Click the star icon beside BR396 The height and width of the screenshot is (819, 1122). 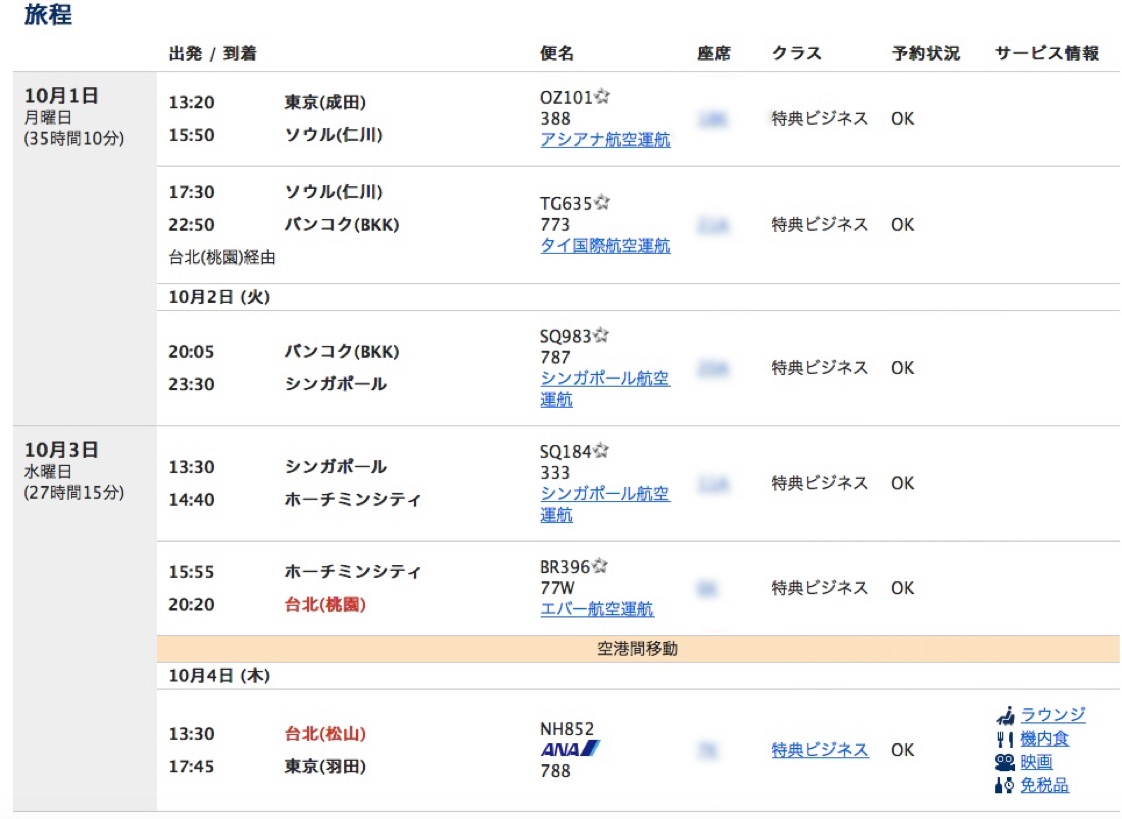pos(600,566)
